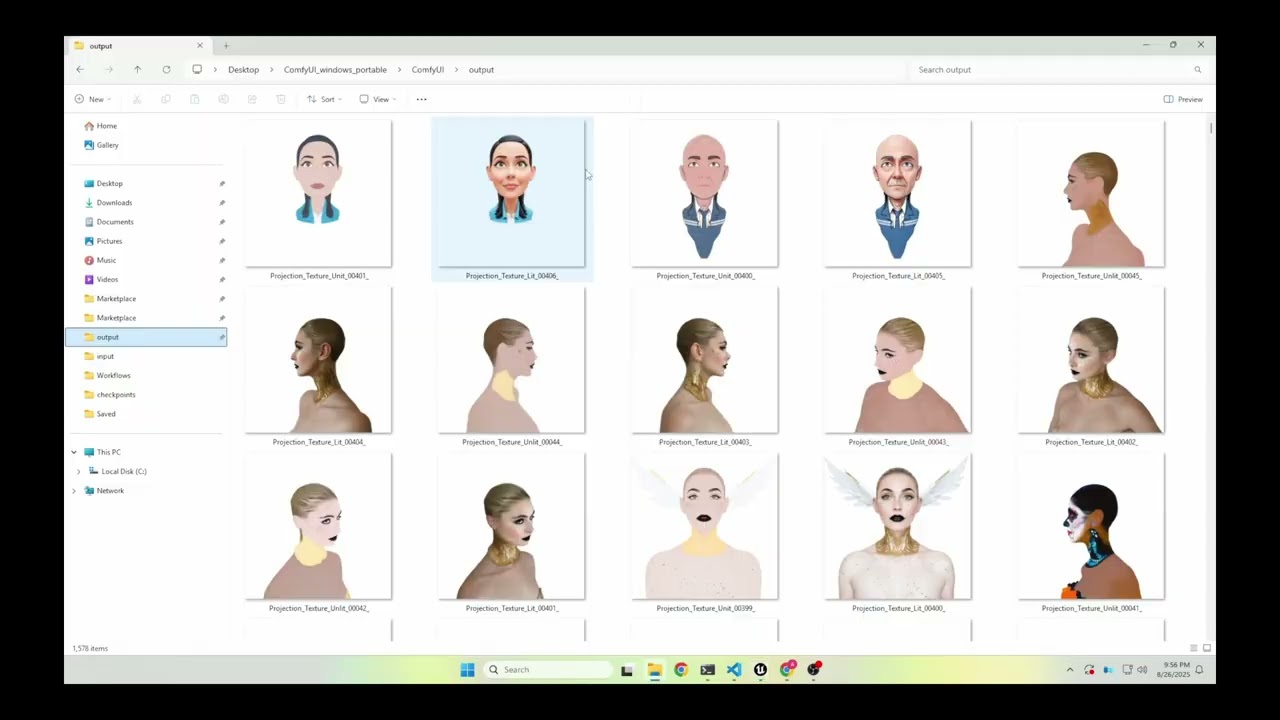The width and height of the screenshot is (1280, 720).
Task: Click file name Projection_Texture_Unlit_00043_
Action: pos(898,442)
